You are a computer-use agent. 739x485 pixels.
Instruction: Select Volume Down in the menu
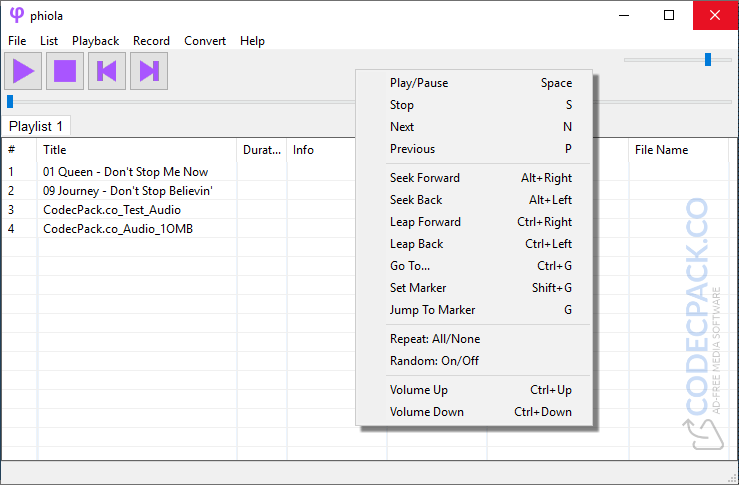pyautogui.click(x=474, y=412)
